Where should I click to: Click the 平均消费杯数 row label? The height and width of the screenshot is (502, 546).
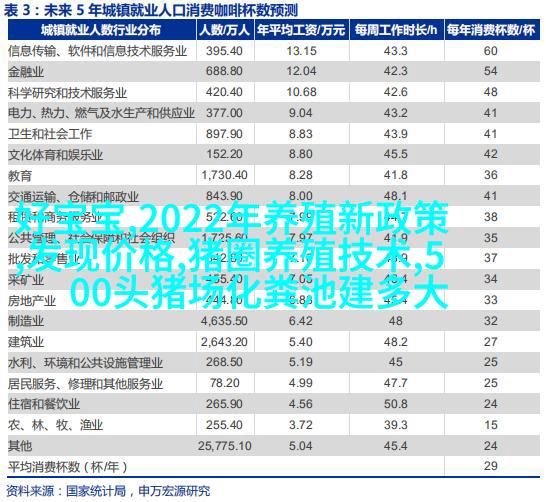pyautogui.click(x=68, y=467)
